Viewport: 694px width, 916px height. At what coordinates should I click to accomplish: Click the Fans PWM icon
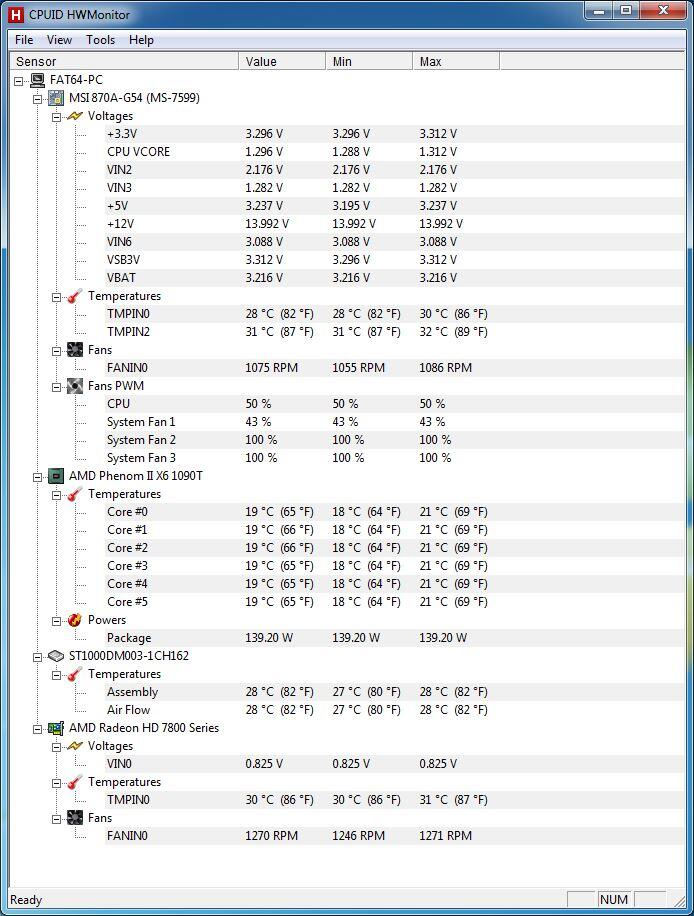coord(75,386)
